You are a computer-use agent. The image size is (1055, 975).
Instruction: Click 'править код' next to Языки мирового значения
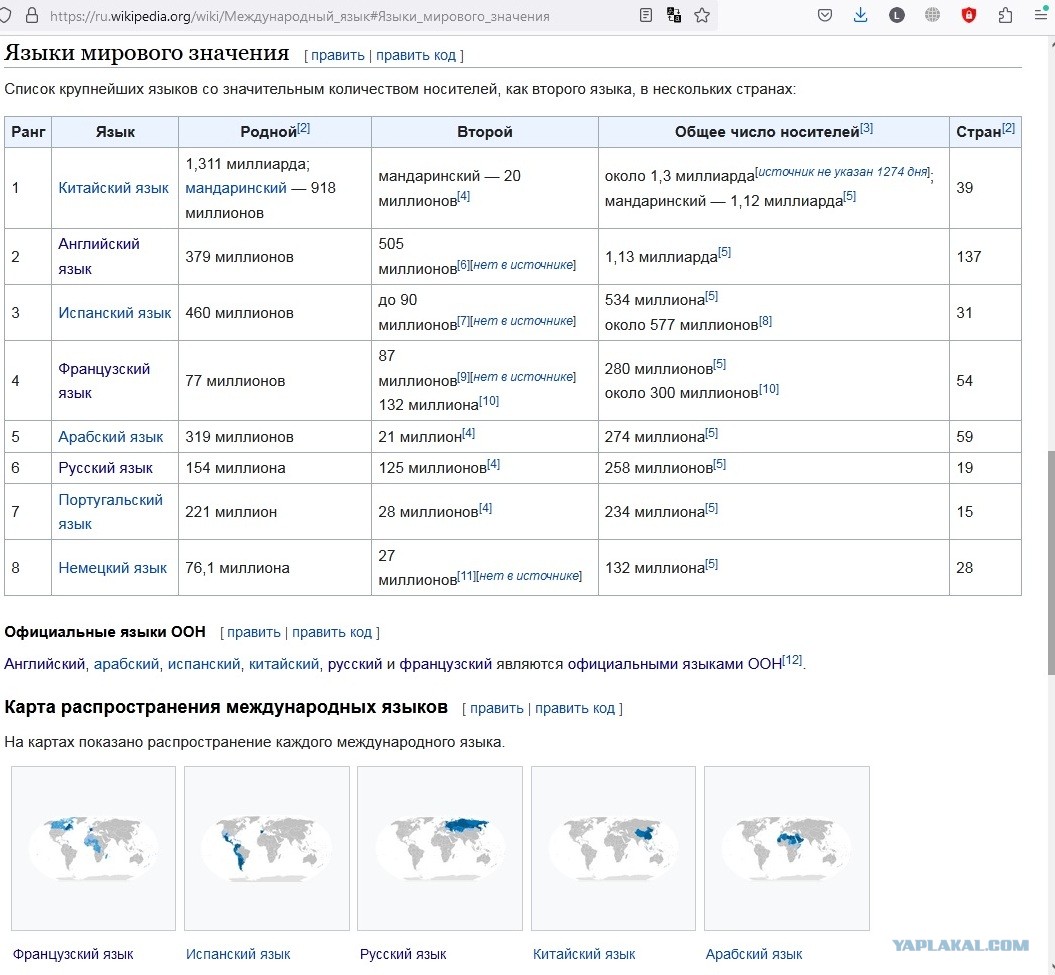[416, 55]
